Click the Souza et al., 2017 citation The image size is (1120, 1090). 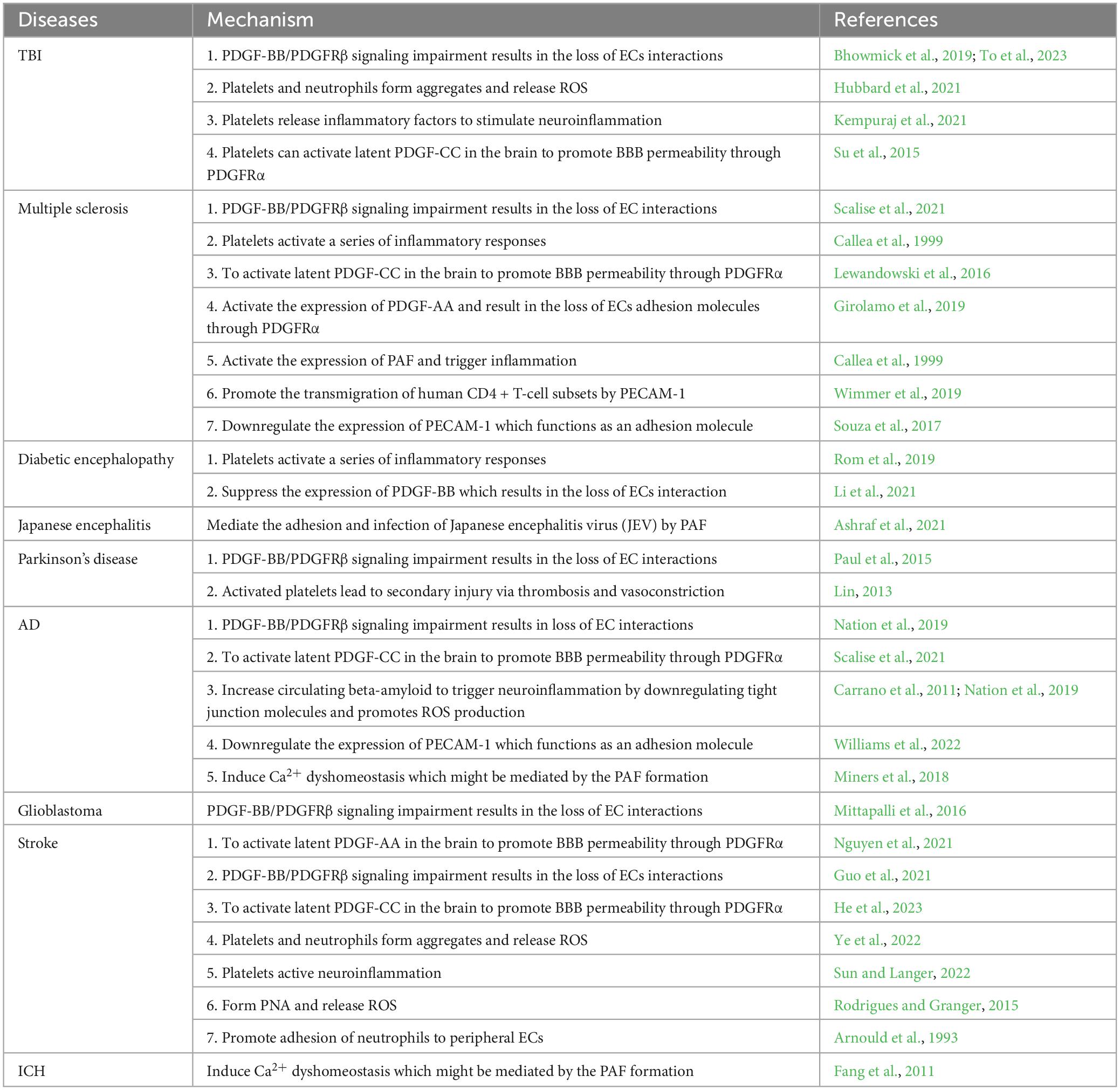tap(888, 425)
